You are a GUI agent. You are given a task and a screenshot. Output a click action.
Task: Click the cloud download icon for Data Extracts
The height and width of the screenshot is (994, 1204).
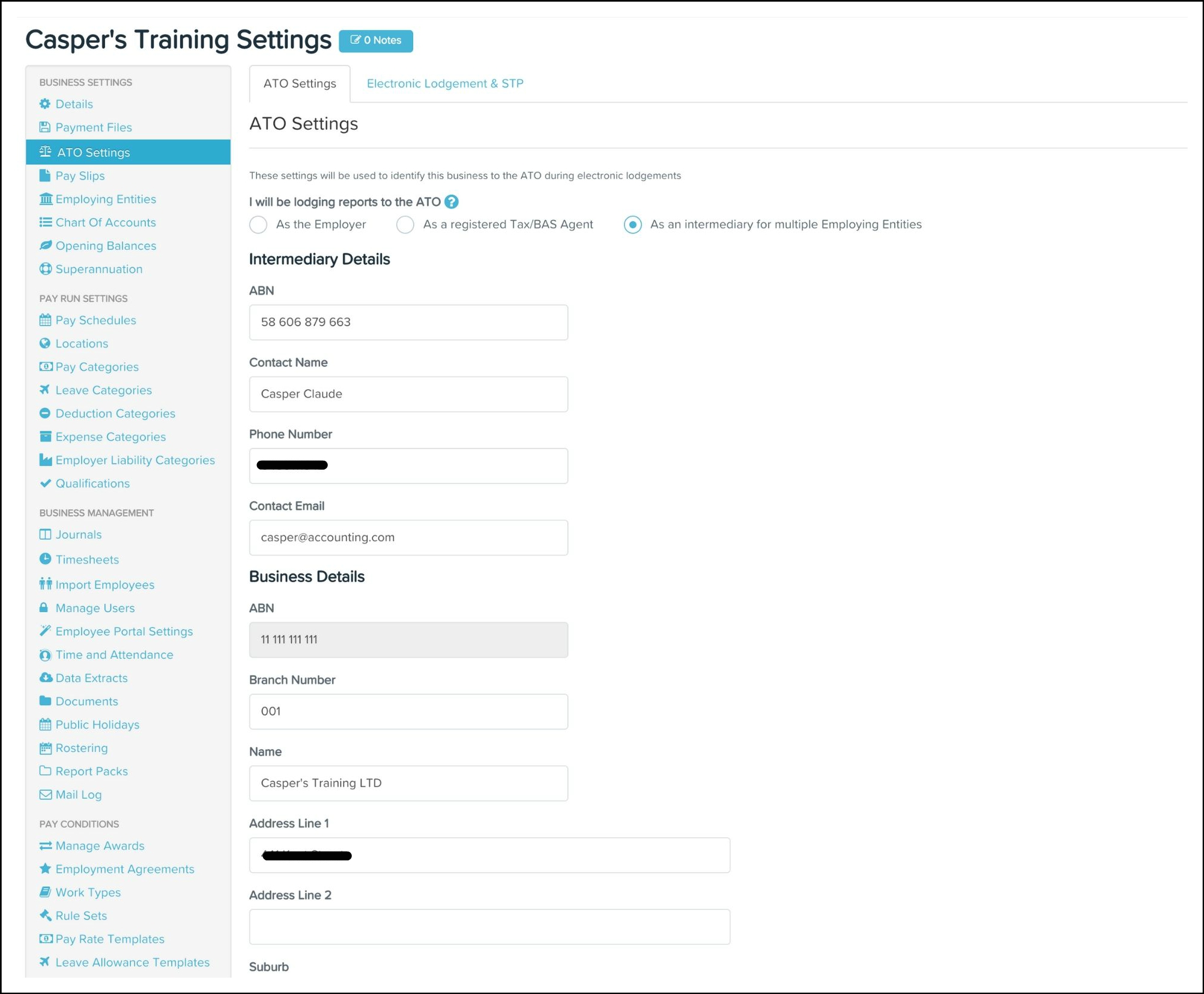pyautogui.click(x=46, y=677)
